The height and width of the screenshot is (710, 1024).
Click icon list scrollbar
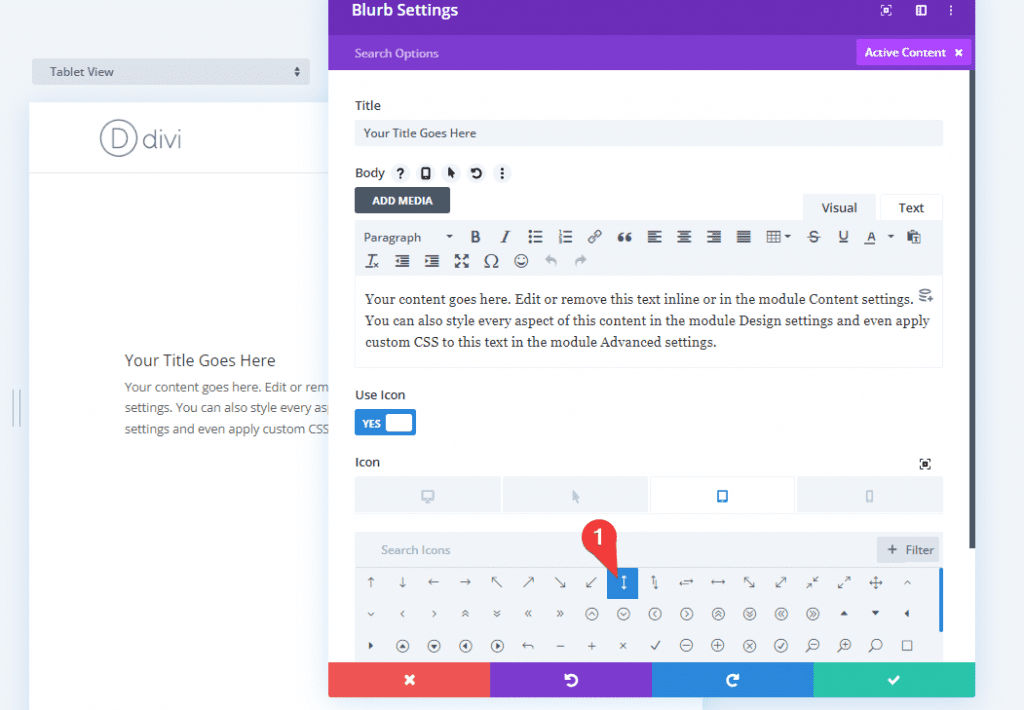click(x=940, y=600)
